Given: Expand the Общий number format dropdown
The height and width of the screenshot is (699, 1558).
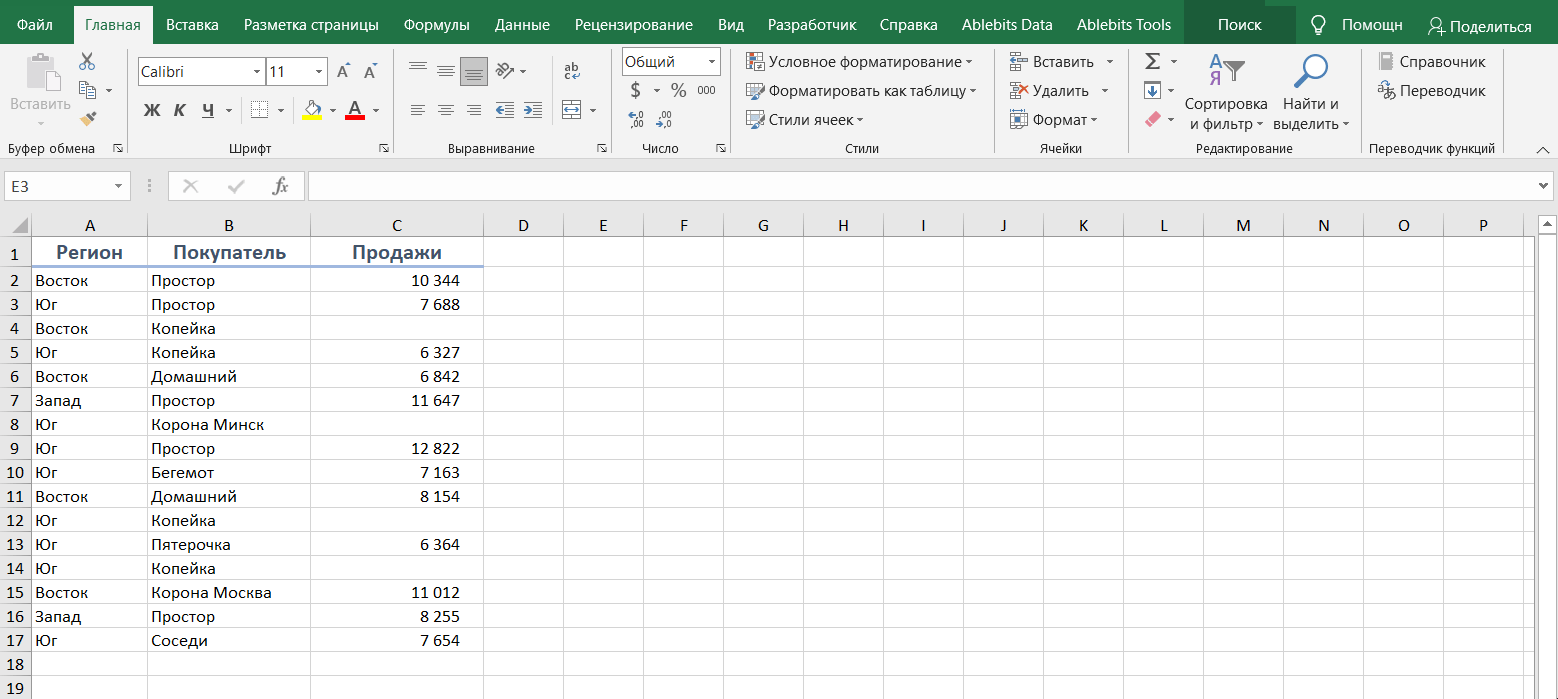Looking at the screenshot, I should point(712,62).
